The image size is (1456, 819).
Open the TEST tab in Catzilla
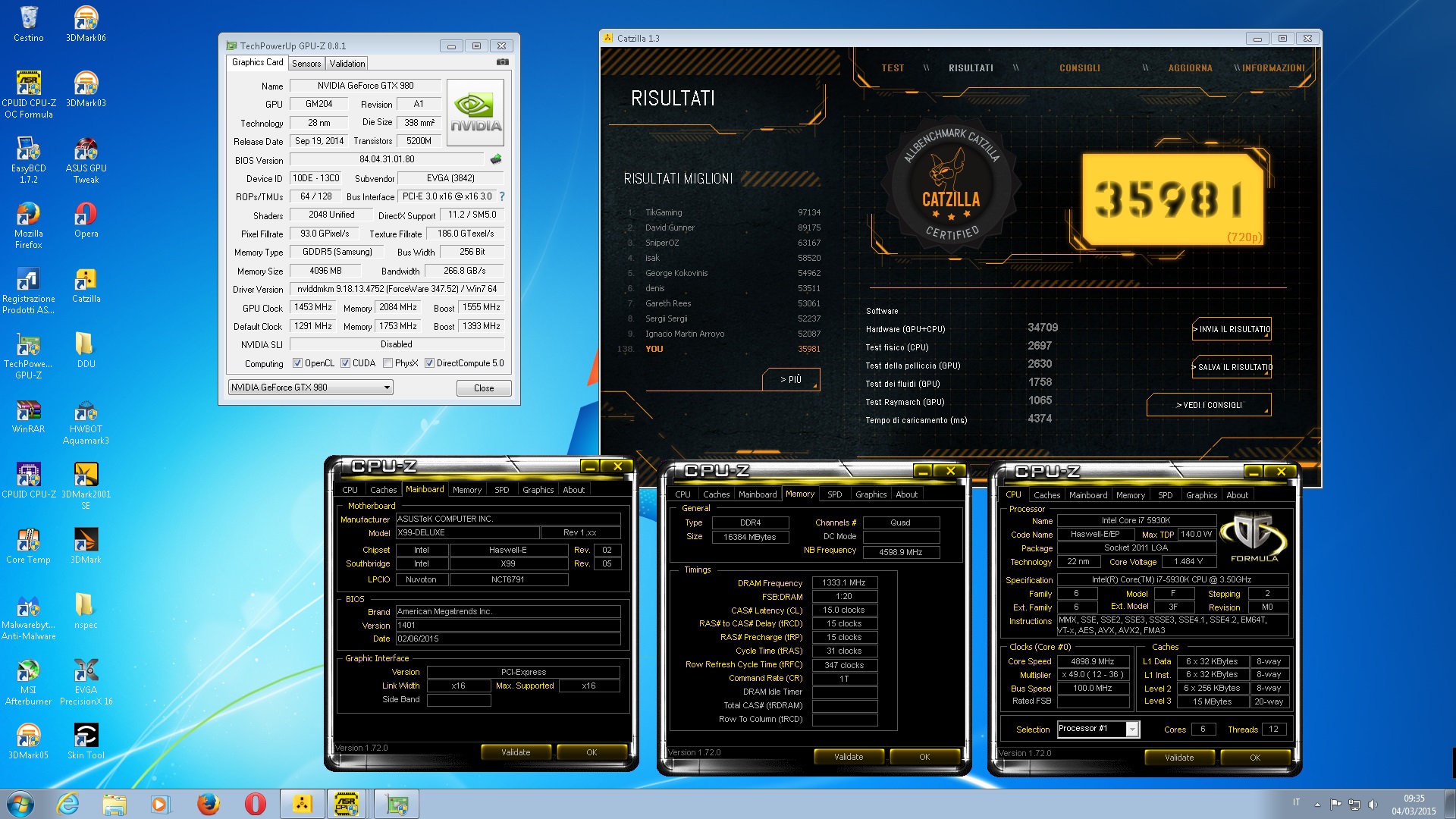pyautogui.click(x=893, y=68)
